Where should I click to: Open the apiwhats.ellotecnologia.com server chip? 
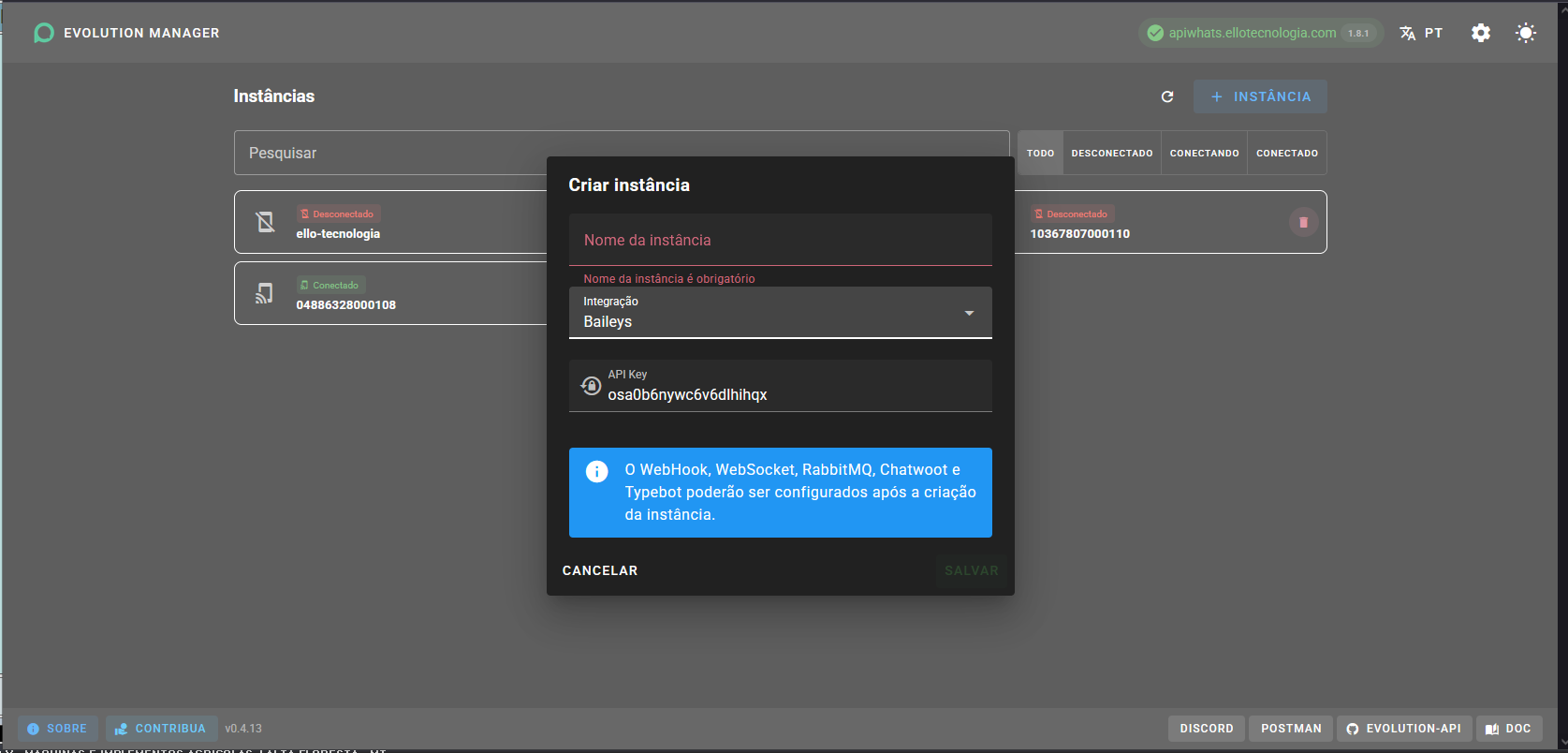coord(1260,33)
